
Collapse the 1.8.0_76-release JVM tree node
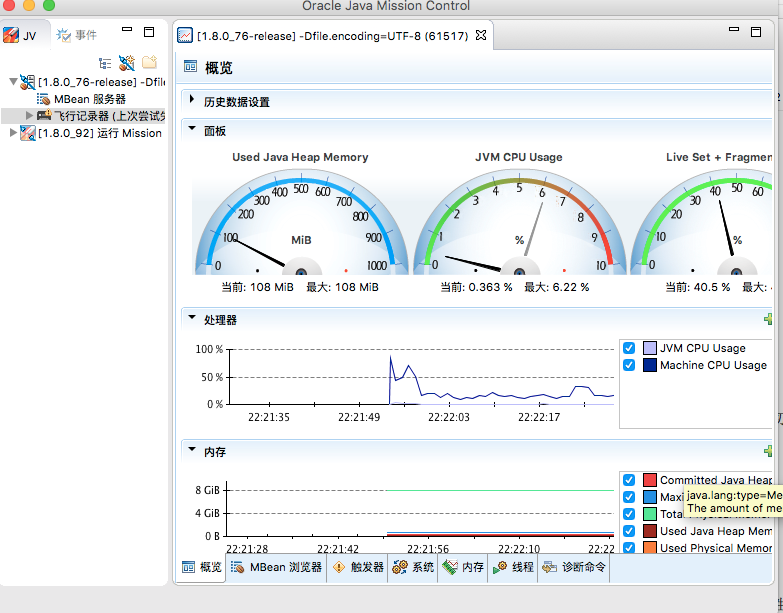point(12,82)
